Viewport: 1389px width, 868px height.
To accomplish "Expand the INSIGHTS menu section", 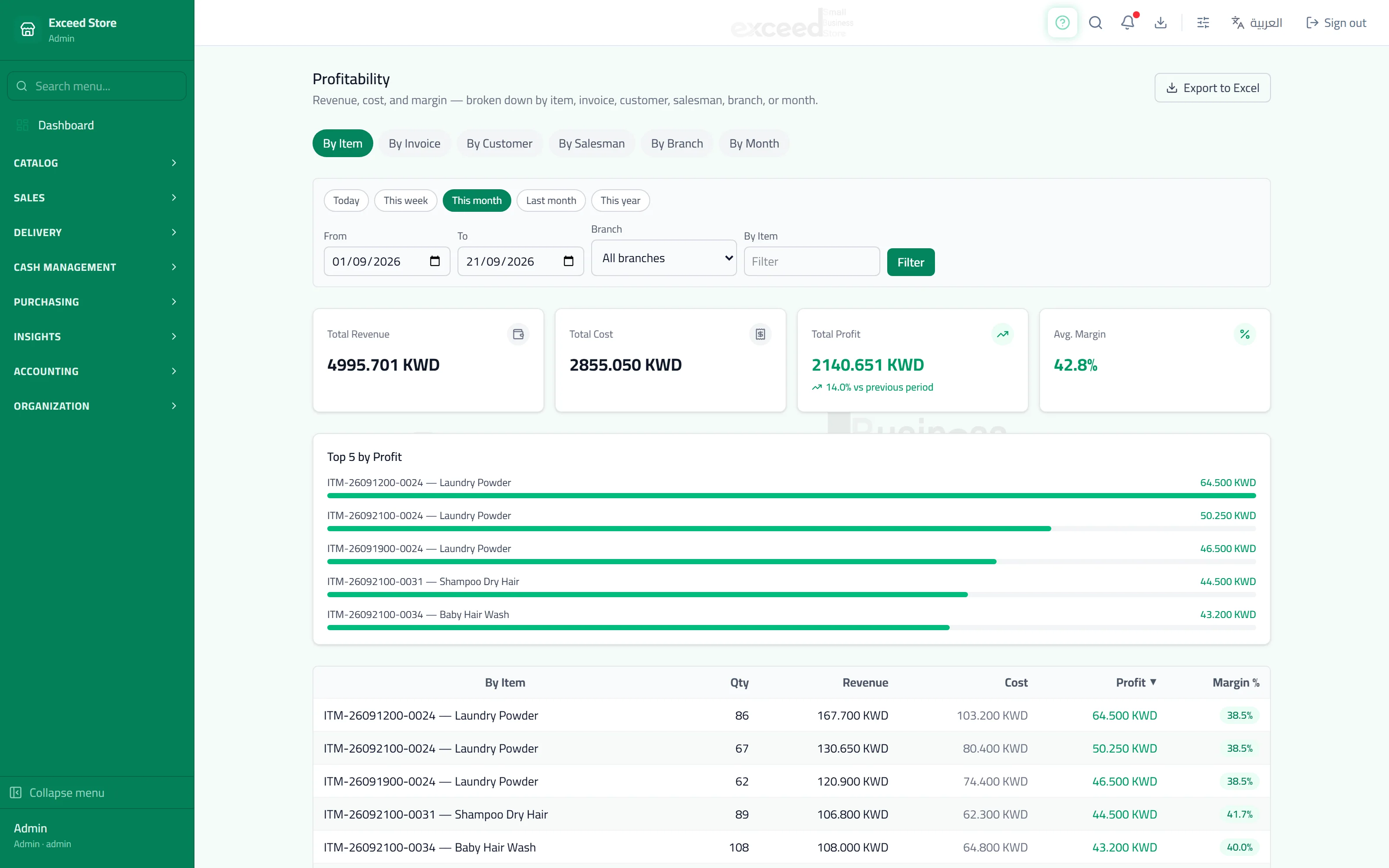I will pos(96,336).
